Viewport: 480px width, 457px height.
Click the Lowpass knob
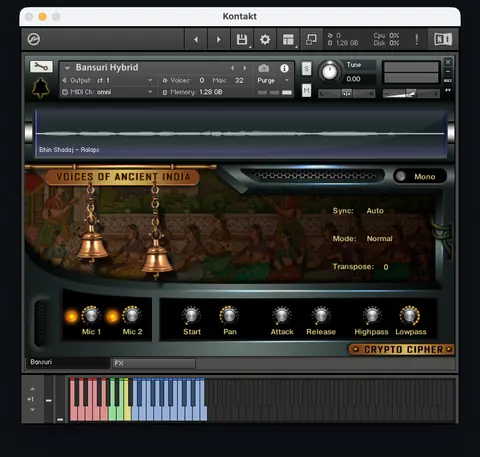[x=410, y=315]
